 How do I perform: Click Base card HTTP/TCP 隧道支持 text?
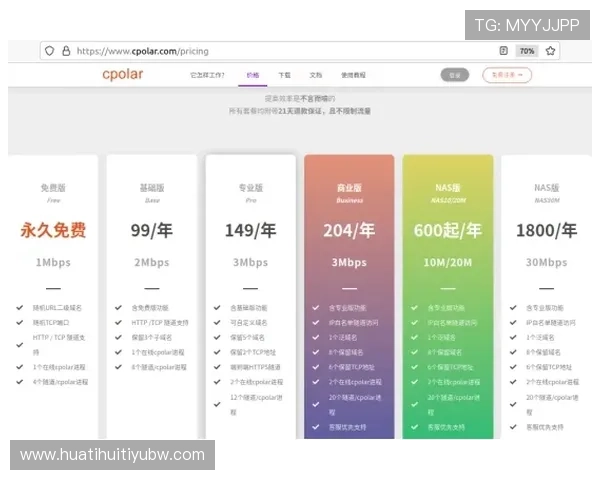pyautogui.click(x=160, y=323)
